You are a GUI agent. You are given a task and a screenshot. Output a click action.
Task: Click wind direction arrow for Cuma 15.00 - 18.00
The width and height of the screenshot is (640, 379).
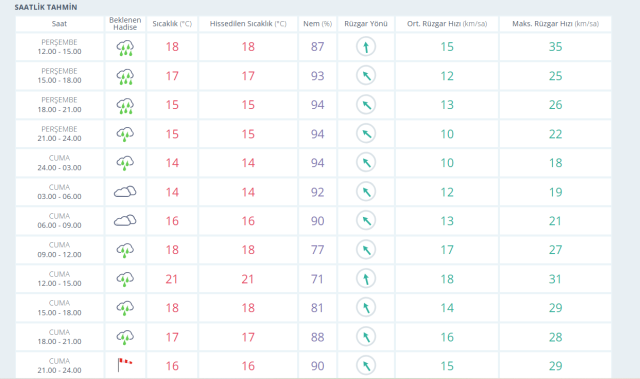point(366,308)
